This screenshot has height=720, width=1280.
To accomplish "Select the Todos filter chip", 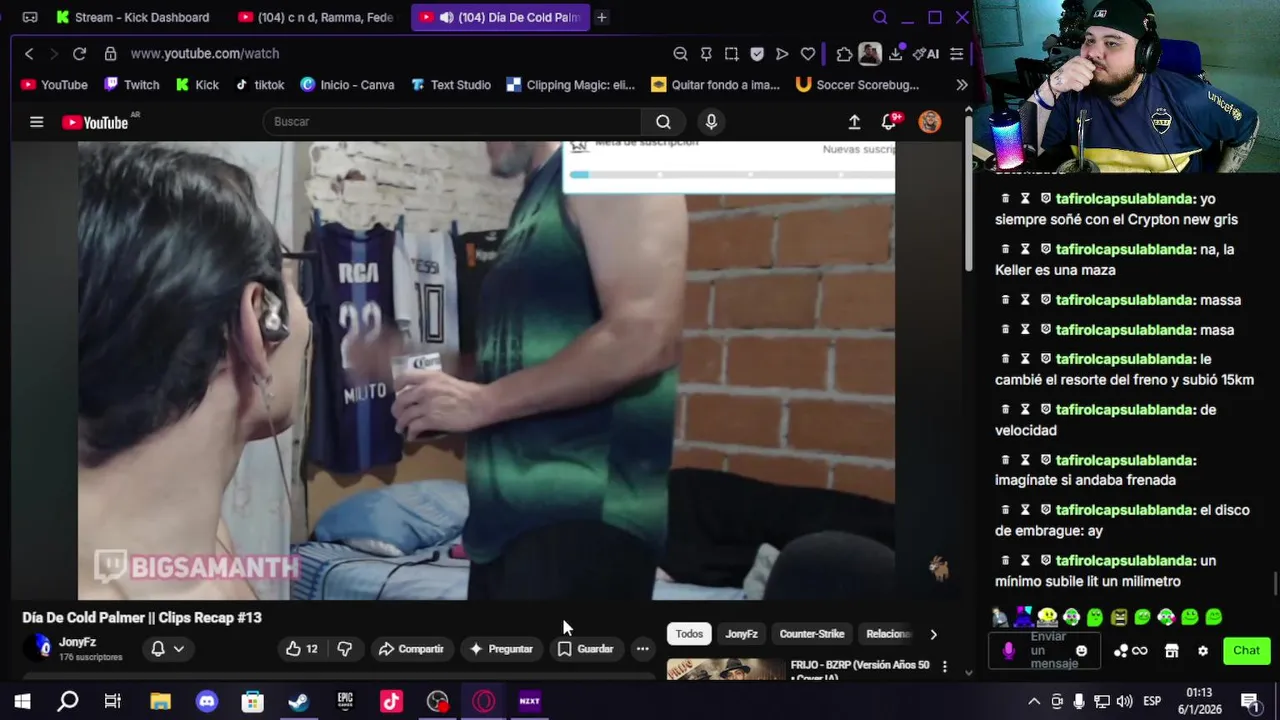I will (x=689, y=634).
